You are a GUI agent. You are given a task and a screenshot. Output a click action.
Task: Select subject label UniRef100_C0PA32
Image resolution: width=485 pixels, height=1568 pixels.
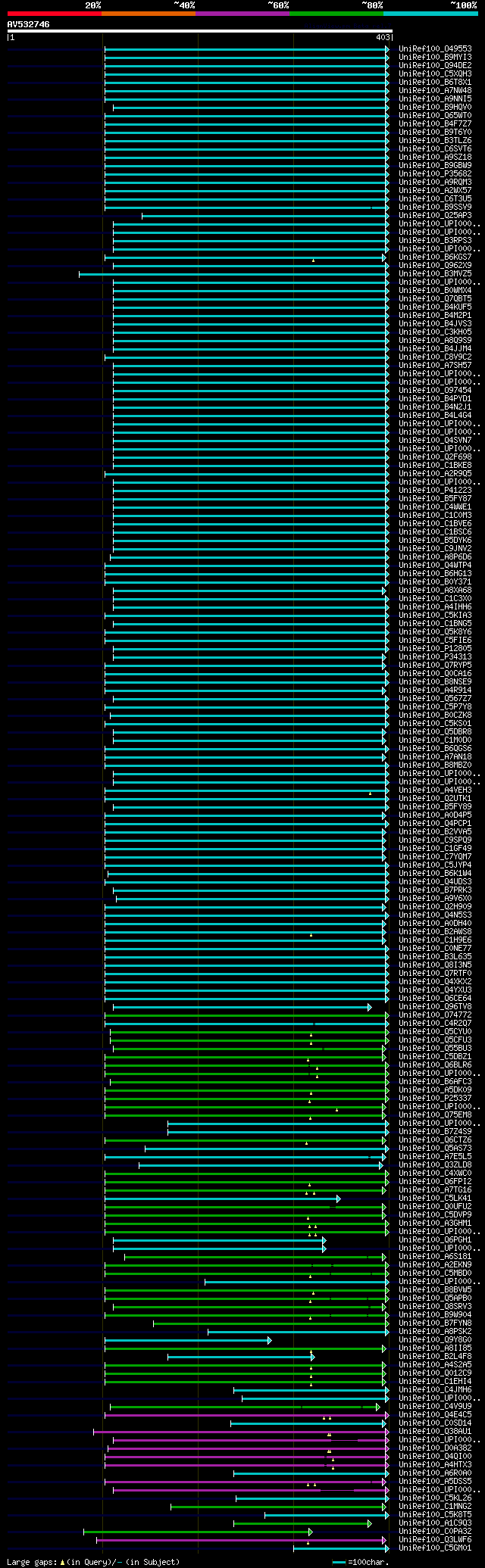(x=436, y=1531)
